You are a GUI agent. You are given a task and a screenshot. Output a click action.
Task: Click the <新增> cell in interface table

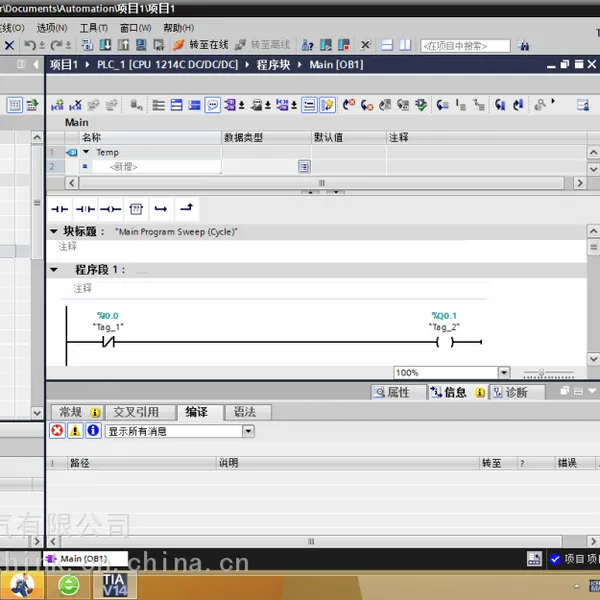[x=157, y=167]
